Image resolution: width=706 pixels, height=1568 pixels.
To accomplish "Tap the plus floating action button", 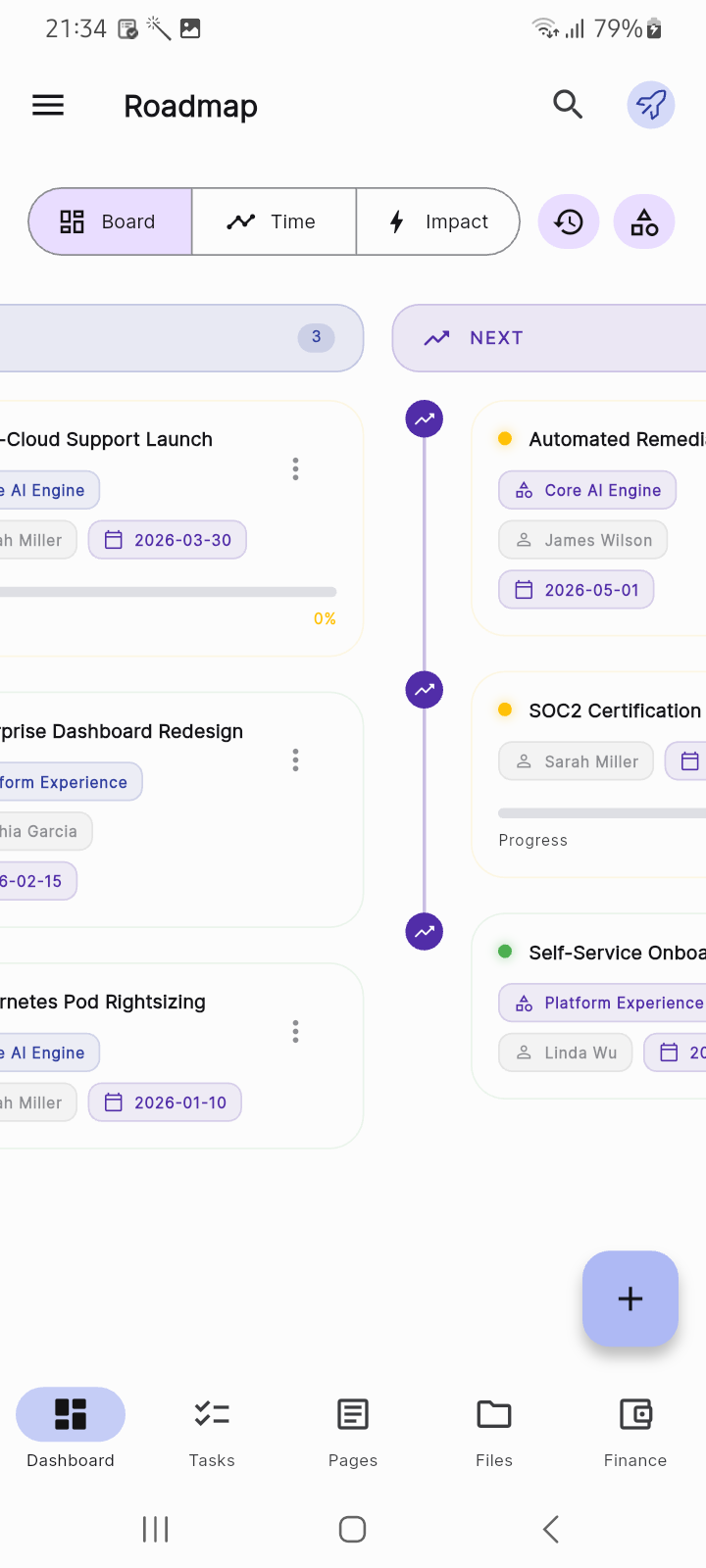I will click(x=630, y=1298).
